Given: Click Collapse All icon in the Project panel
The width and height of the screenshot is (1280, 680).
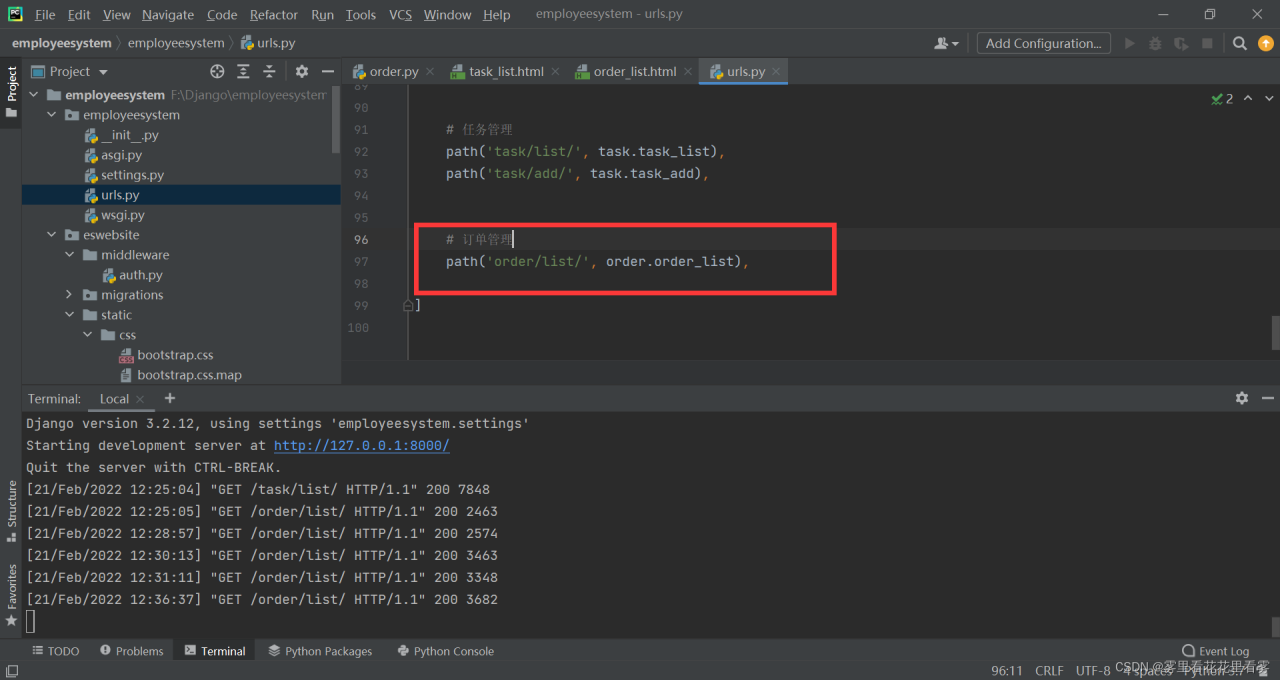Looking at the screenshot, I should [269, 71].
